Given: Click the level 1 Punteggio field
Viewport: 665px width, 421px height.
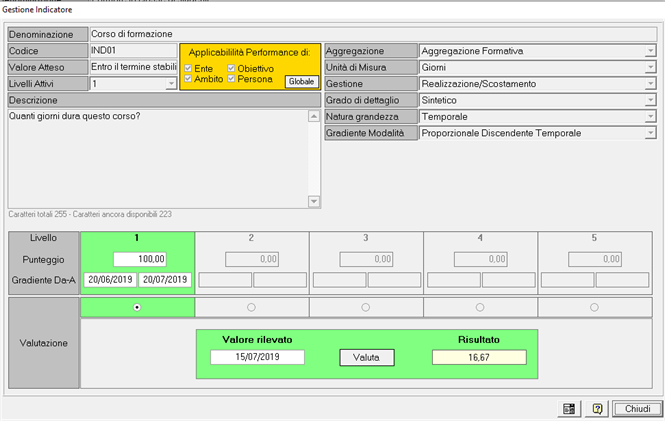Looking at the screenshot, I should (x=138, y=259).
